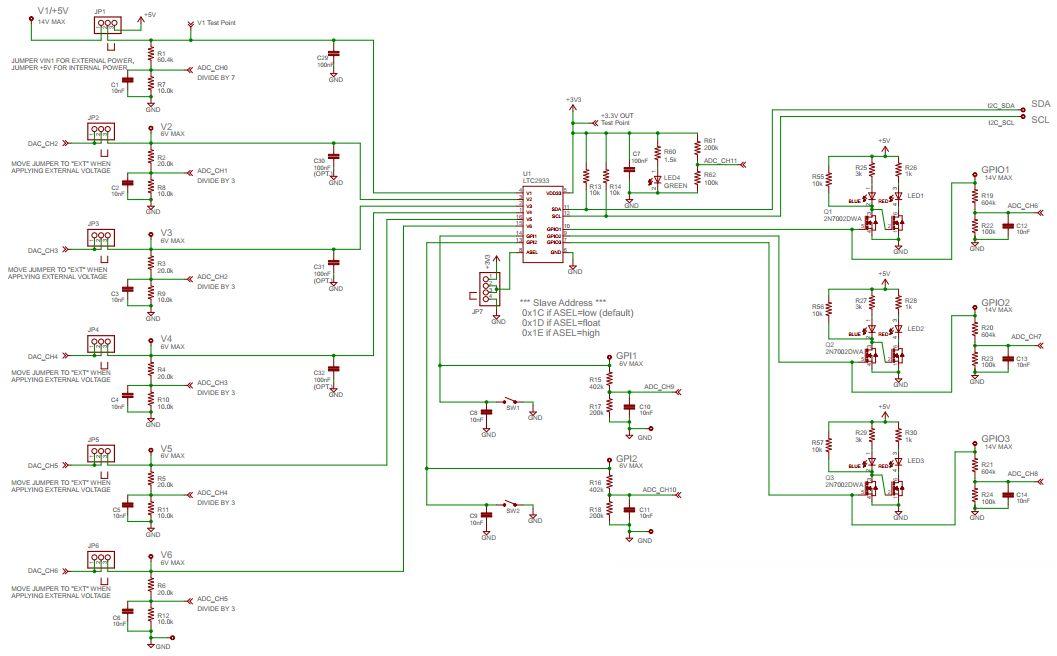
Task: Select the SCL output terminal
Action: (1040, 120)
